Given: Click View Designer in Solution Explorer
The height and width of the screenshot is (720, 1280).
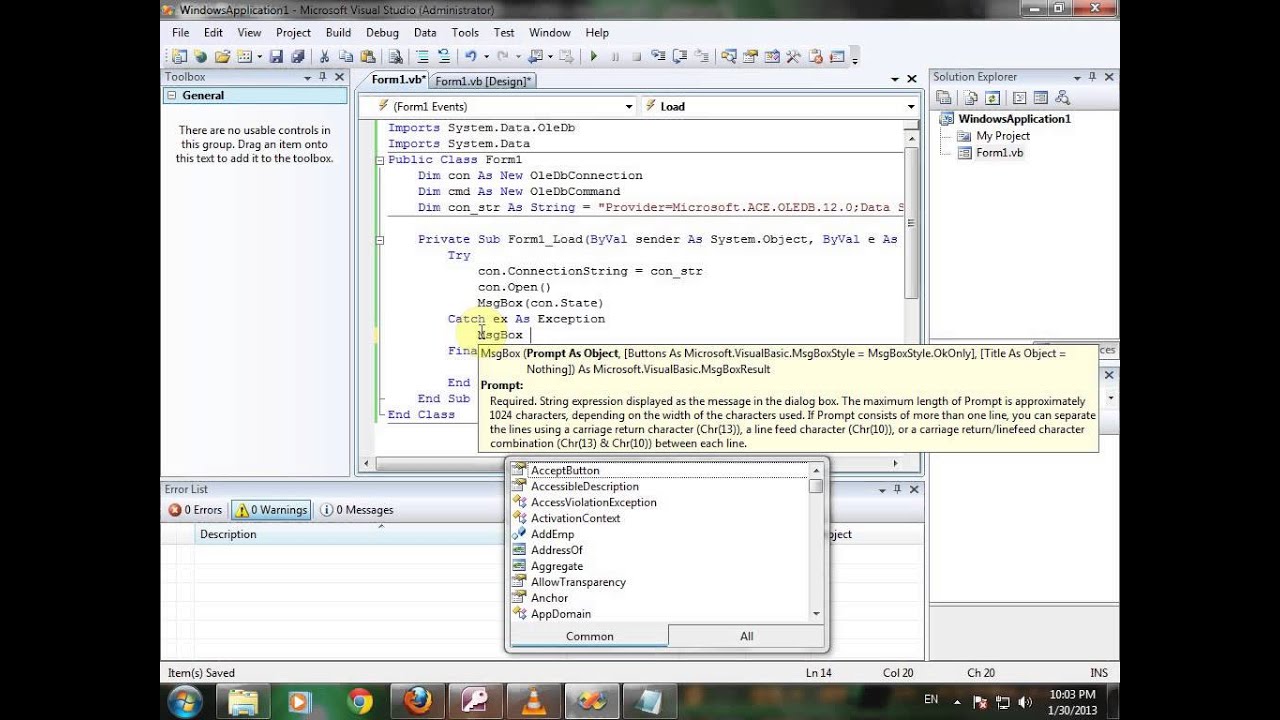Looking at the screenshot, I should (1040, 98).
